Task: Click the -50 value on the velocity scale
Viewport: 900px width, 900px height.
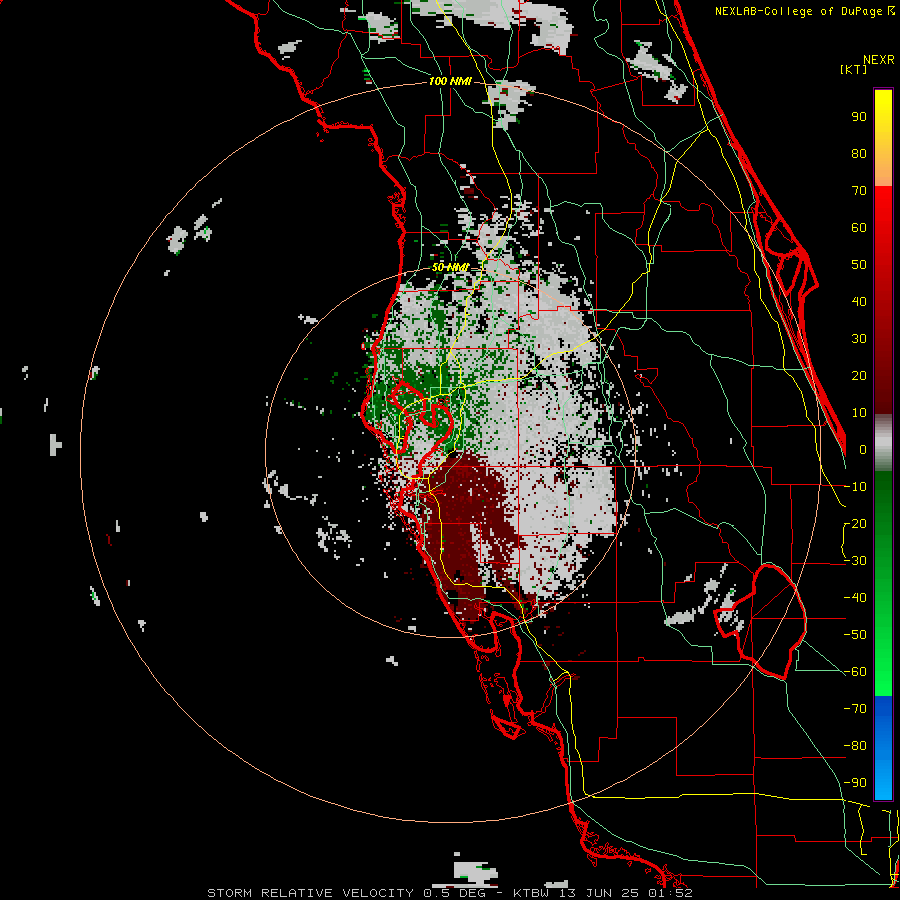Action: point(855,635)
